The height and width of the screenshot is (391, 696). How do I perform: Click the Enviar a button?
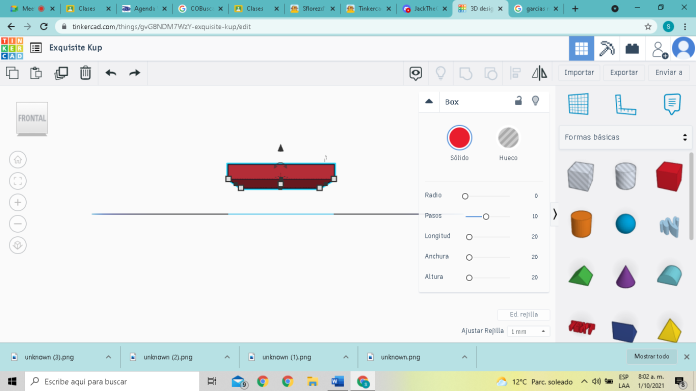click(x=669, y=72)
